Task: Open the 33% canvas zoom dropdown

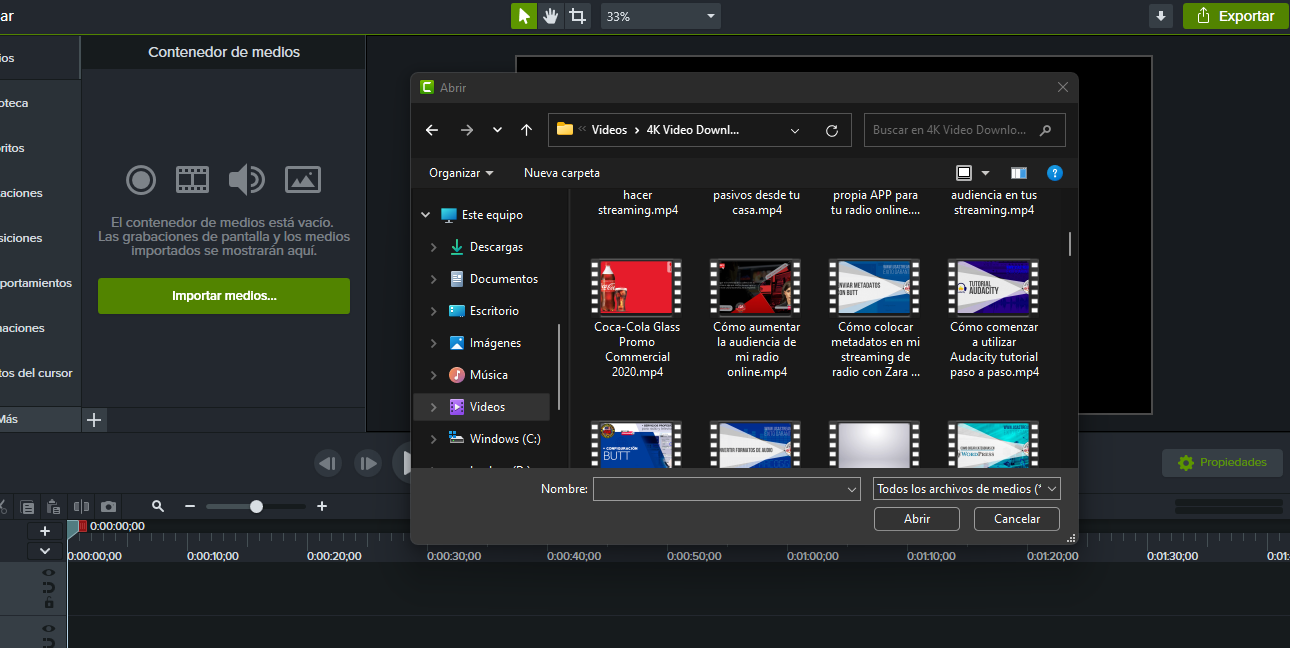Action: tap(660, 16)
